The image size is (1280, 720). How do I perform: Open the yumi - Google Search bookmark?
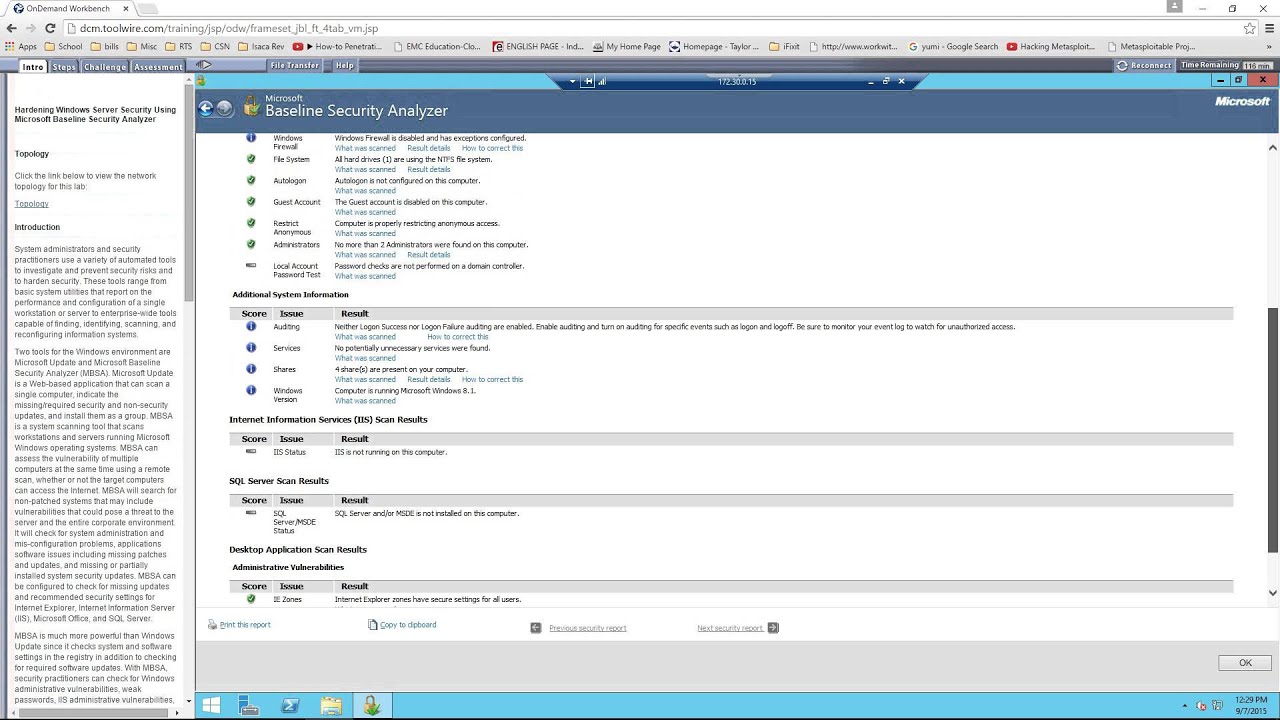(953, 46)
